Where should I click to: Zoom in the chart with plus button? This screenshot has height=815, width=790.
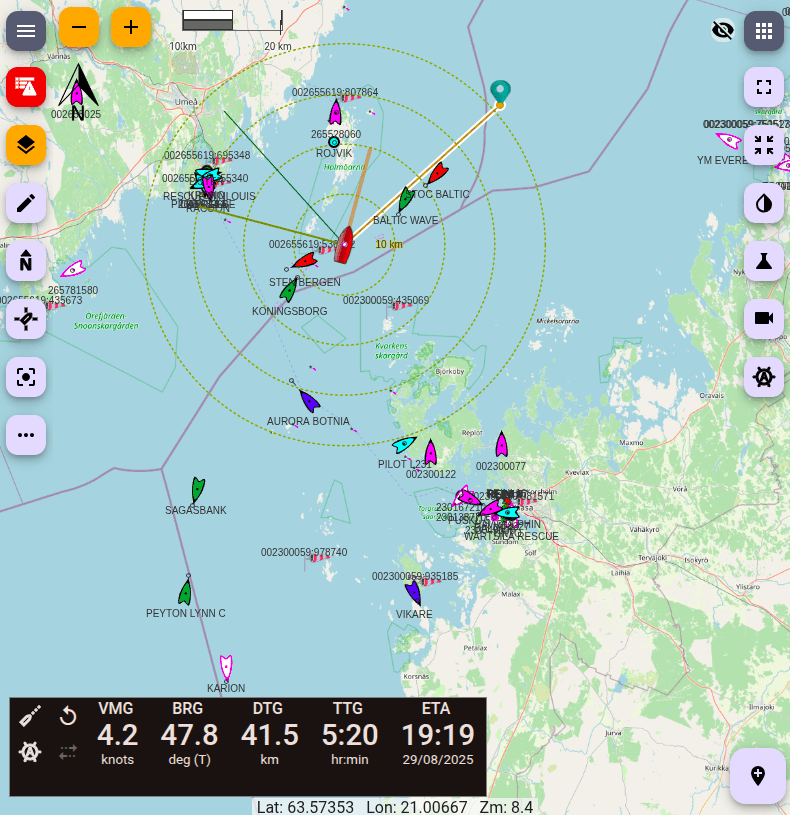tap(131, 27)
